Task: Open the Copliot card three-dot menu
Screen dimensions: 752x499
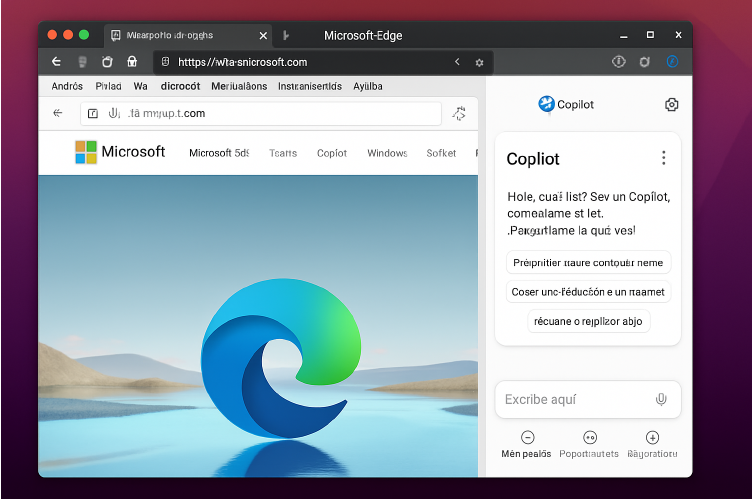Action: click(664, 158)
